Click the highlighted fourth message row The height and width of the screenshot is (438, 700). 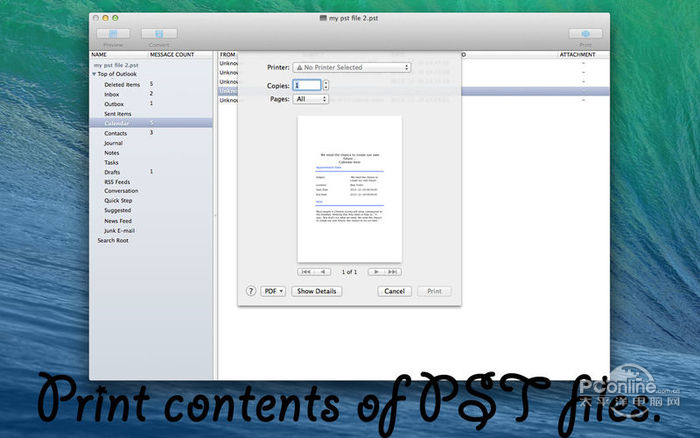click(413, 91)
